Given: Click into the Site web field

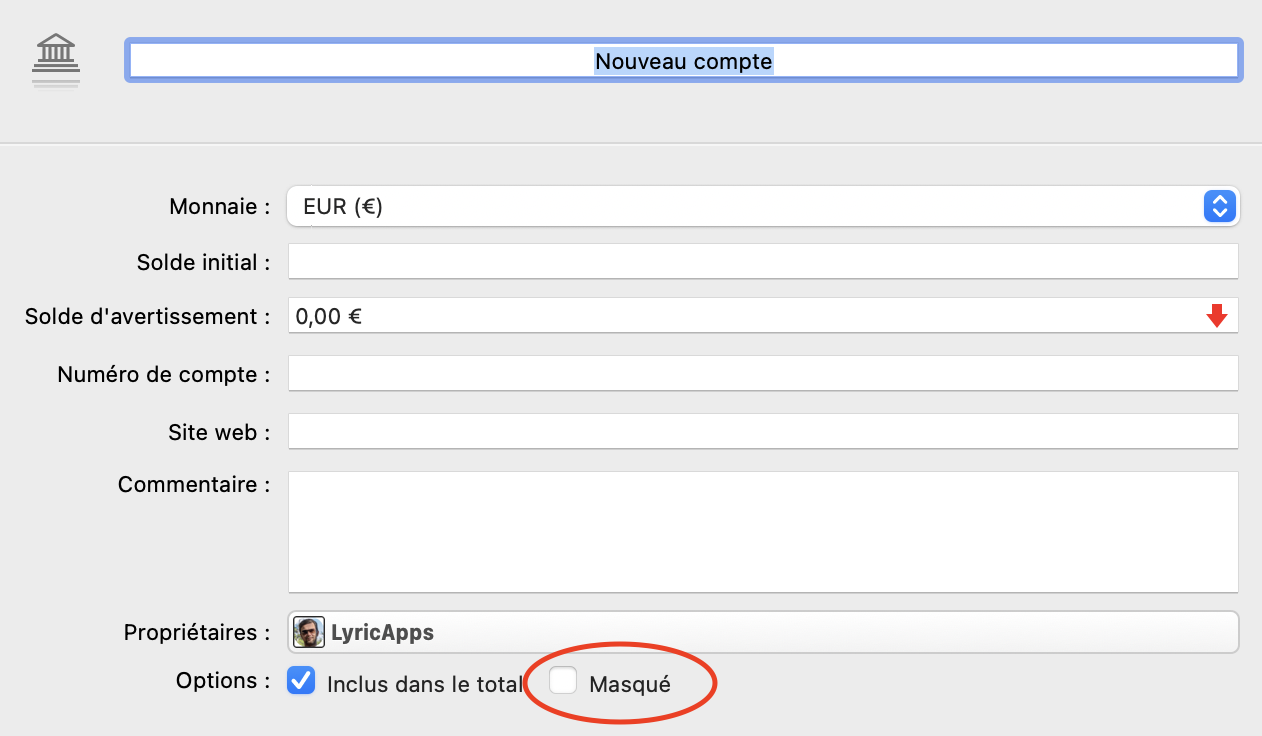Looking at the screenshot, I should (x=762, y=432).
